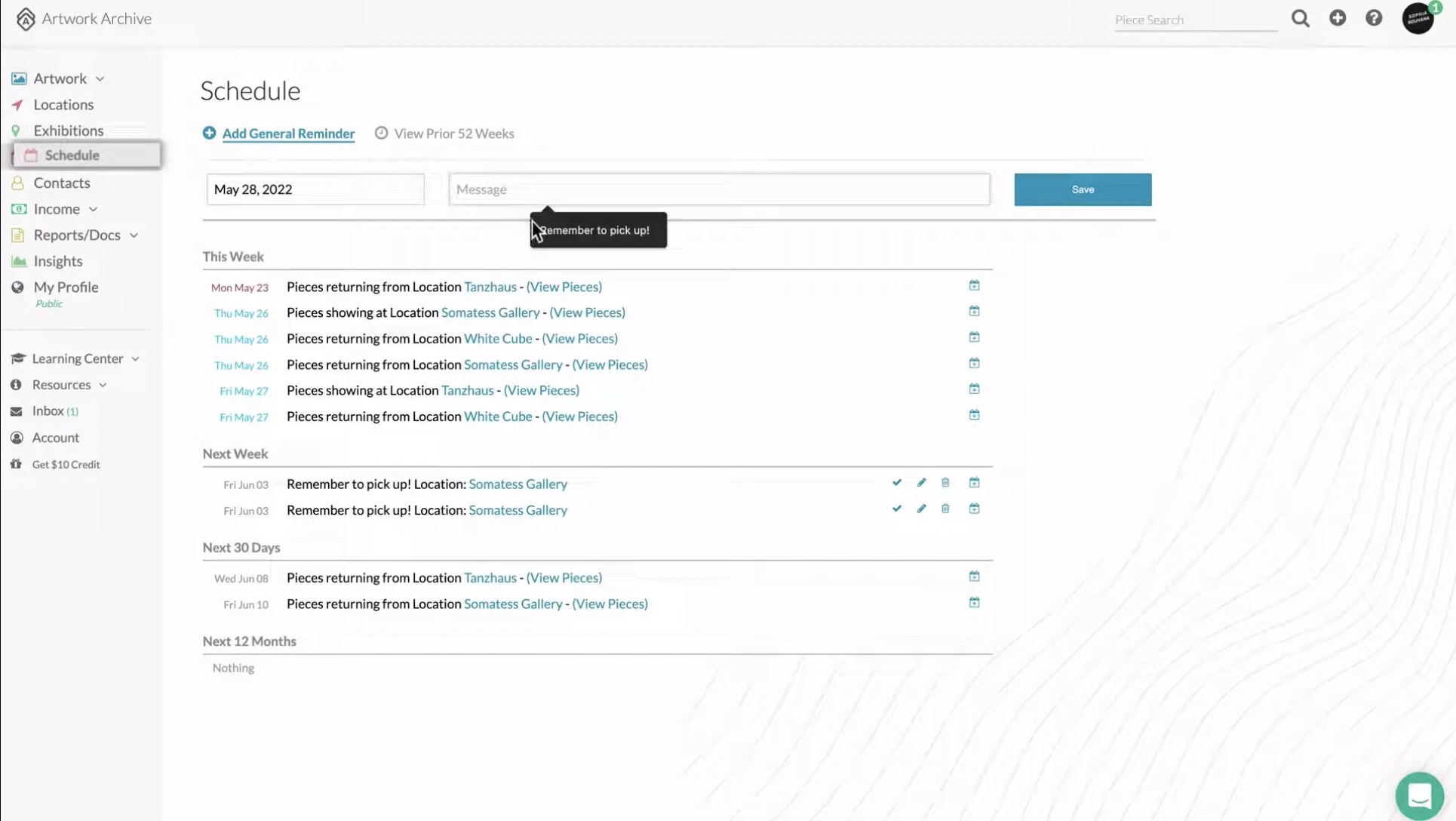Screen dimensions: 1456x821
Task: Click calendar icon for Fri May 27 Tanzhaus row
Action: [x=974, y=389]
